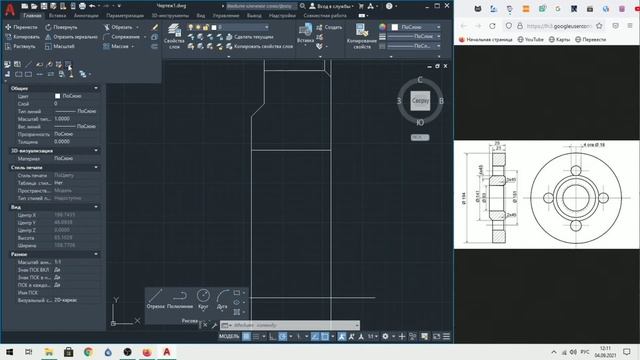The width and height of the screenshot is (640, 360).
Task: Select the Rectangle tool in draw panel
Action: tap(236, 293)
